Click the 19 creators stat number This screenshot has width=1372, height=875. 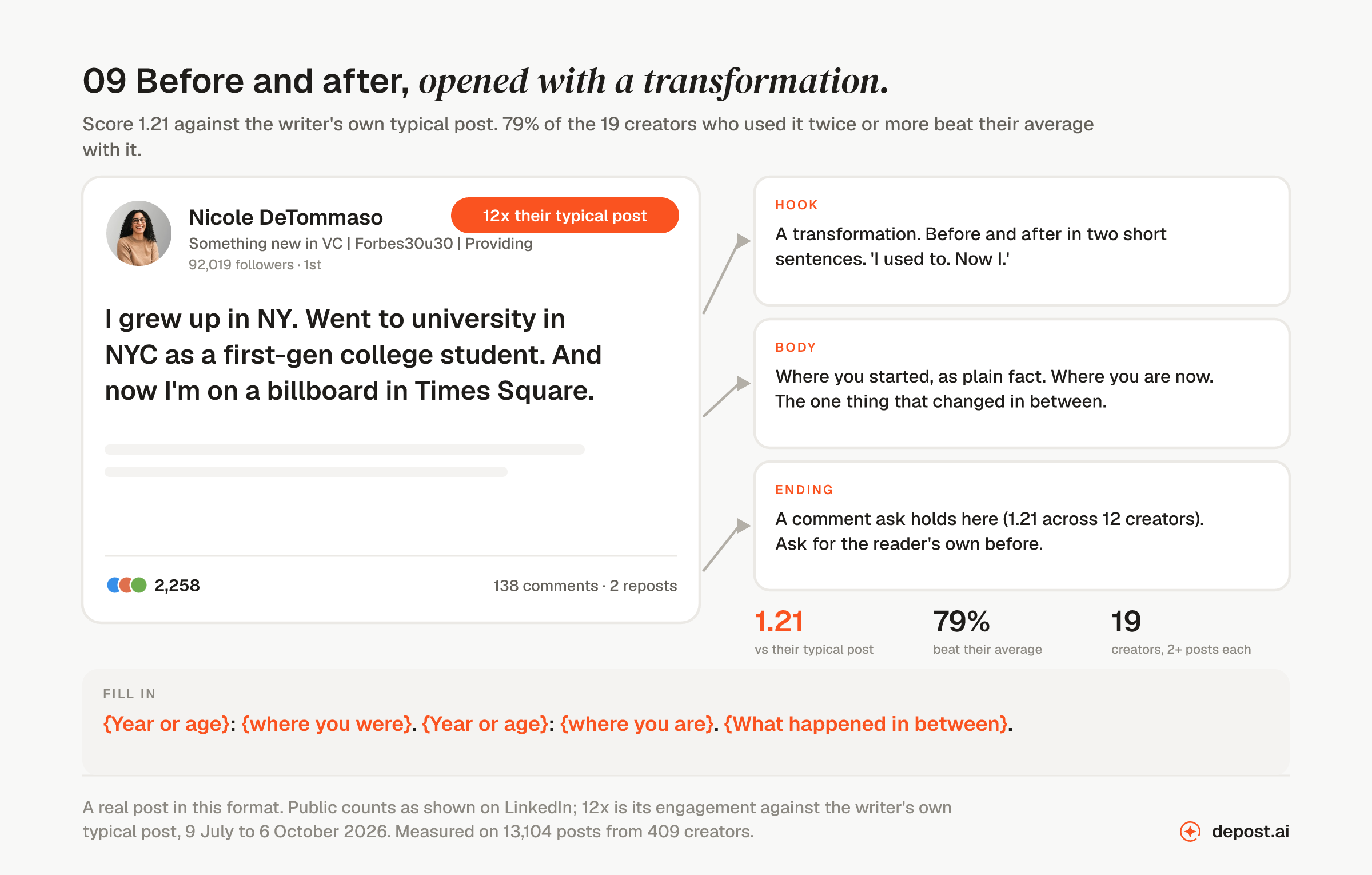[x=1126, y=621]
